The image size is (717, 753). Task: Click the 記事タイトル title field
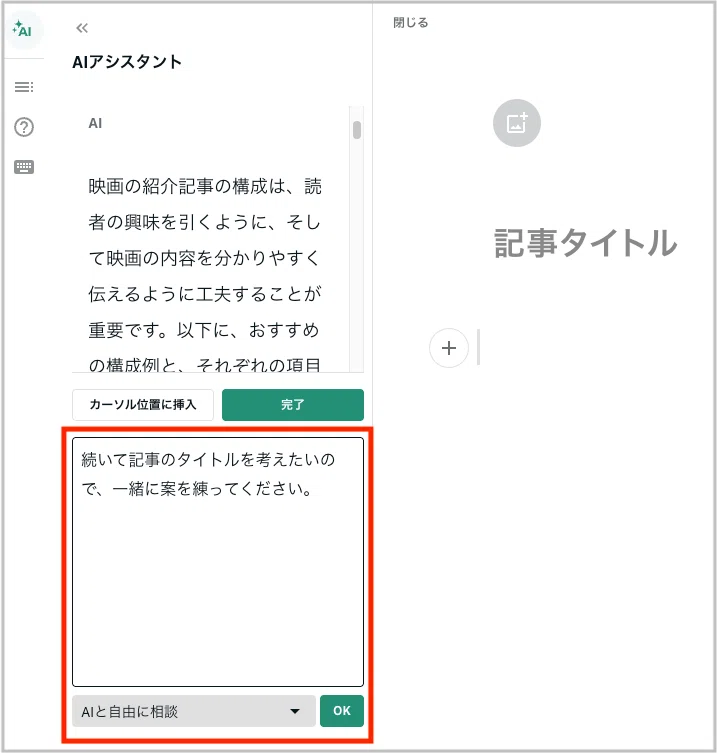coord(585,243)
